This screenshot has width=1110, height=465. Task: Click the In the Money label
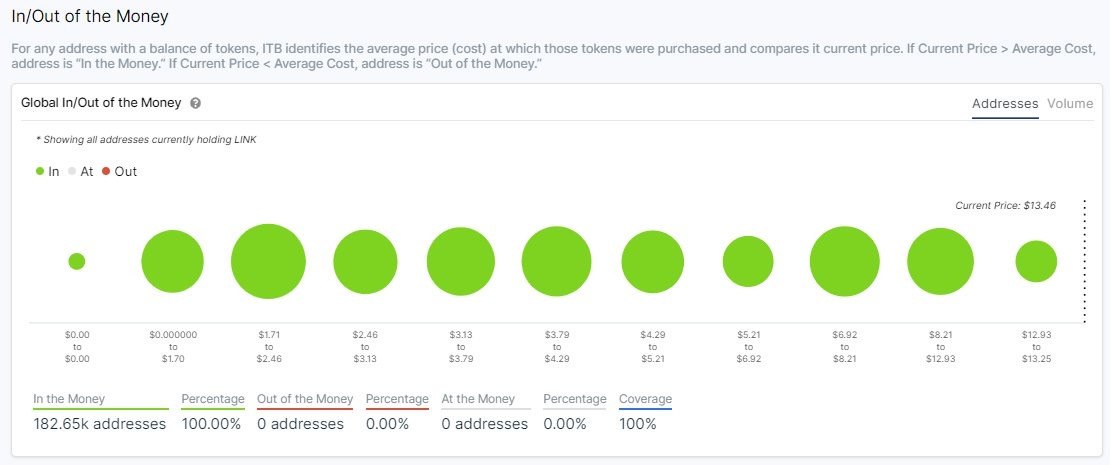(69, 398)
